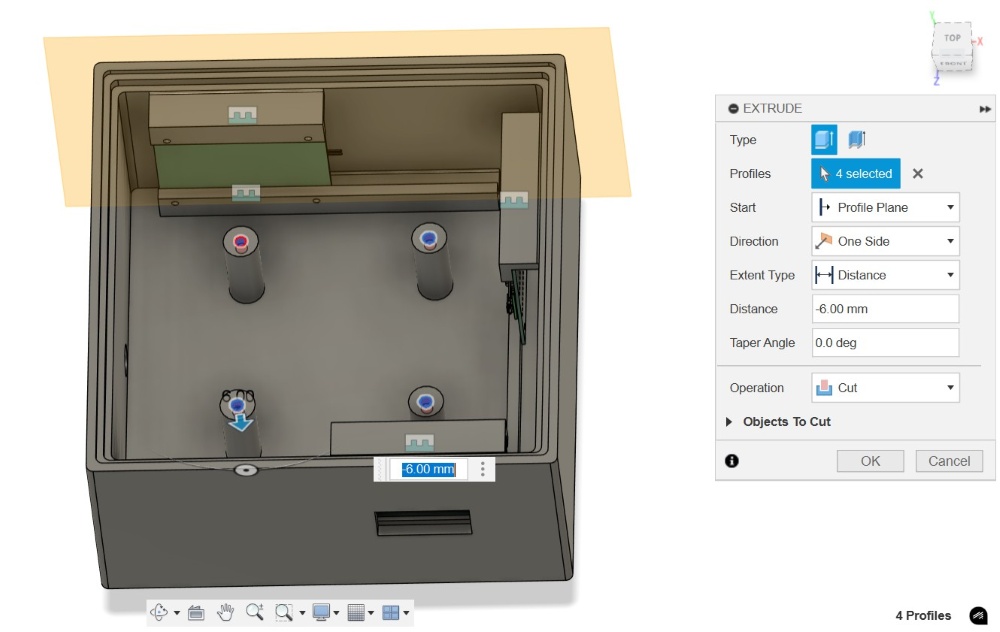Image resolution: width=1000 pixels, height=632 pixels.
Task: Select the Orbit navigation tool
Action: [x=158, y=613]
